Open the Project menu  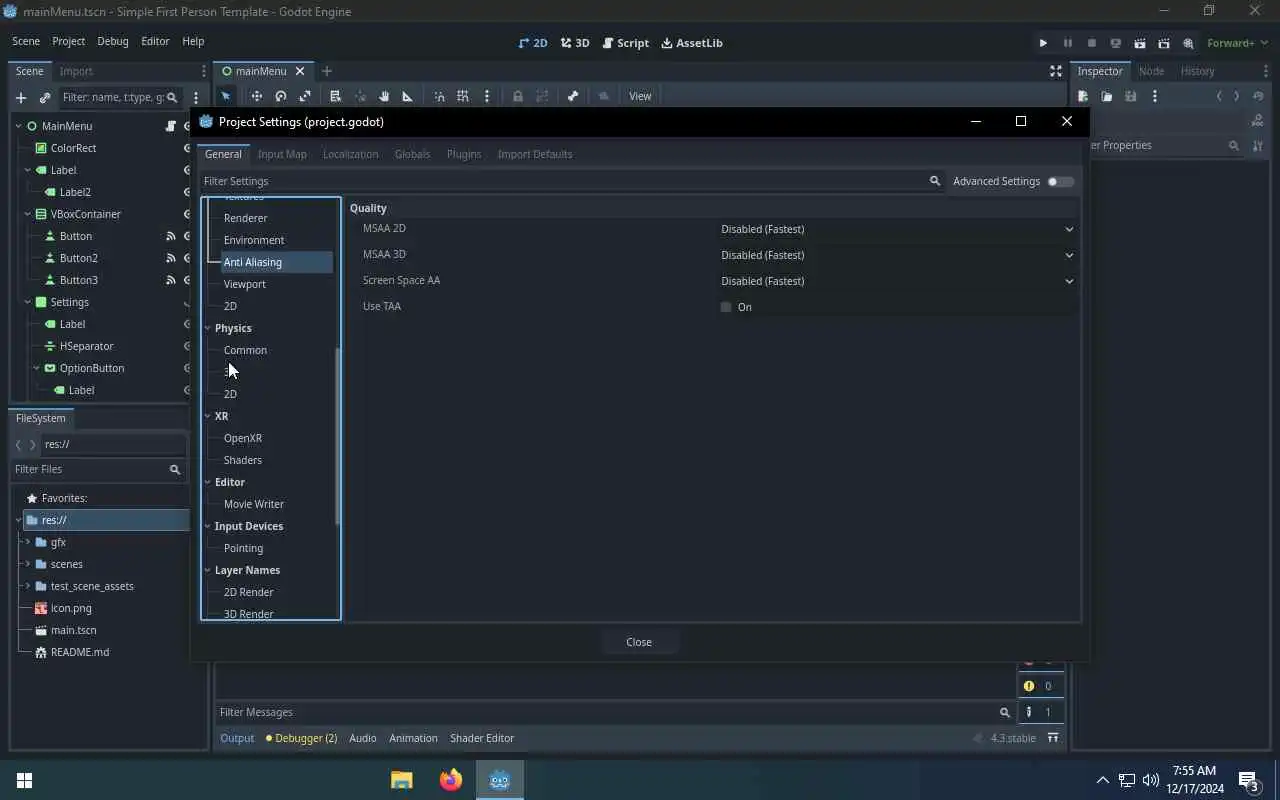(x=68, y=41)
